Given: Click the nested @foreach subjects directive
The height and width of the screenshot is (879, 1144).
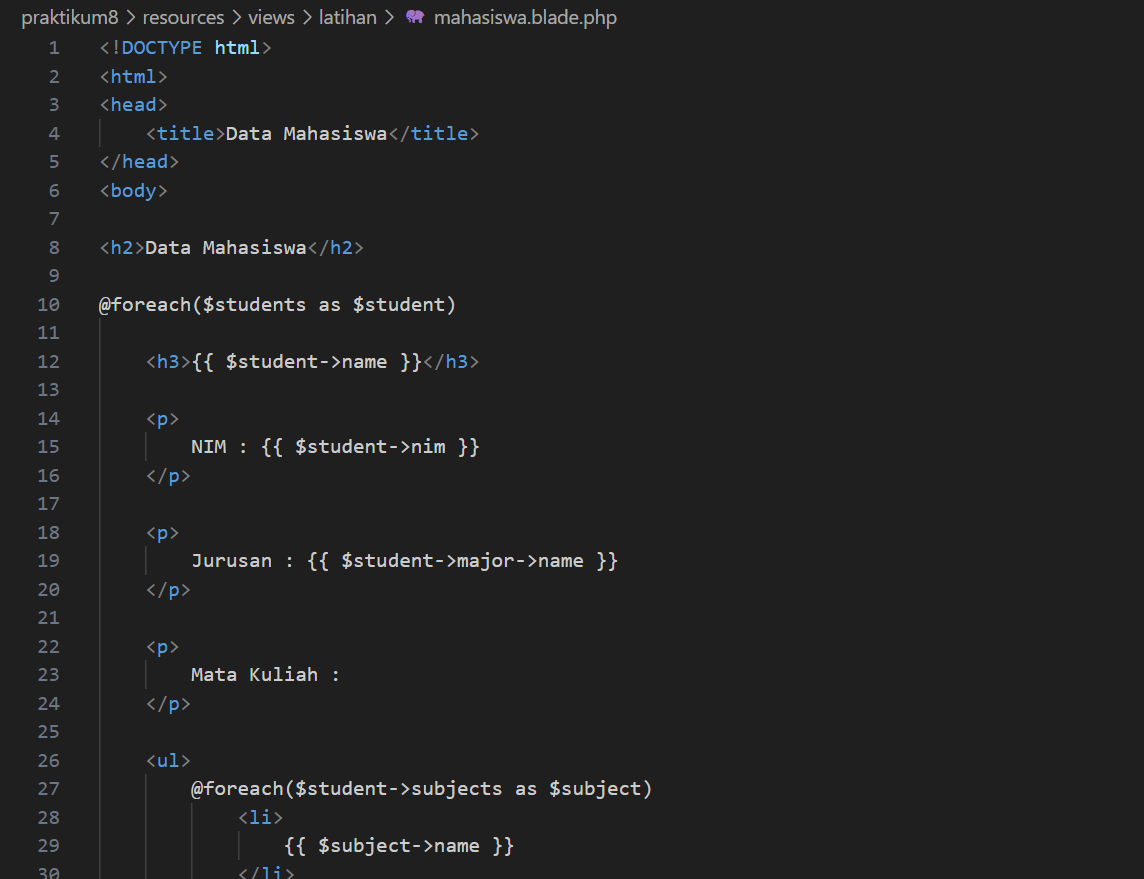Looking at the screenshot, I should (x=421, y=789).
